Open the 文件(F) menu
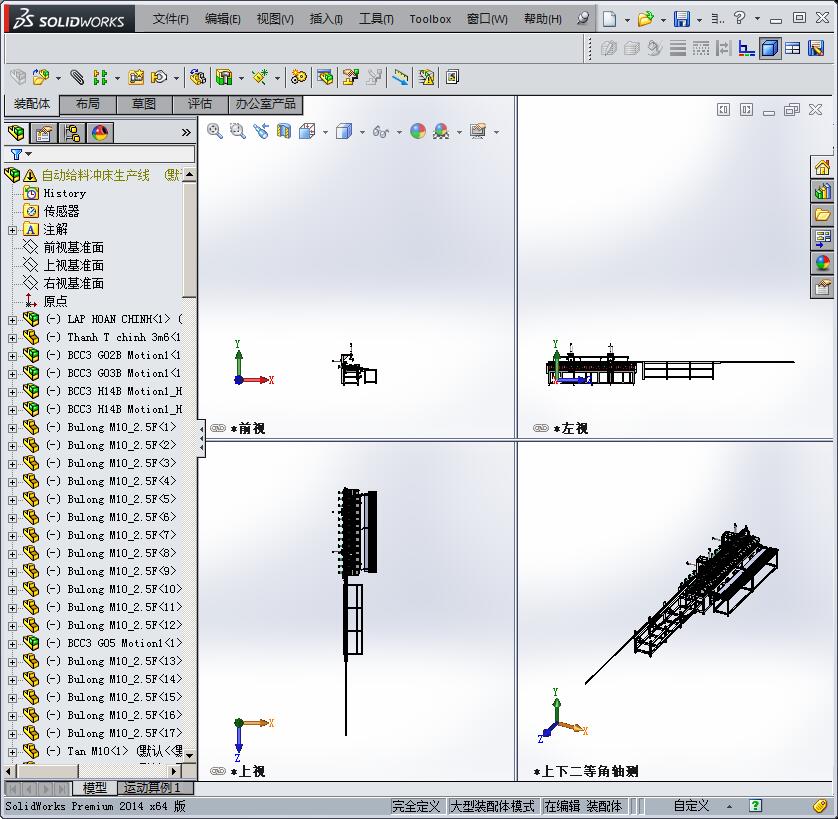Image resolution: width=838 pixels, height=819 pixels. tap(170, 19)
